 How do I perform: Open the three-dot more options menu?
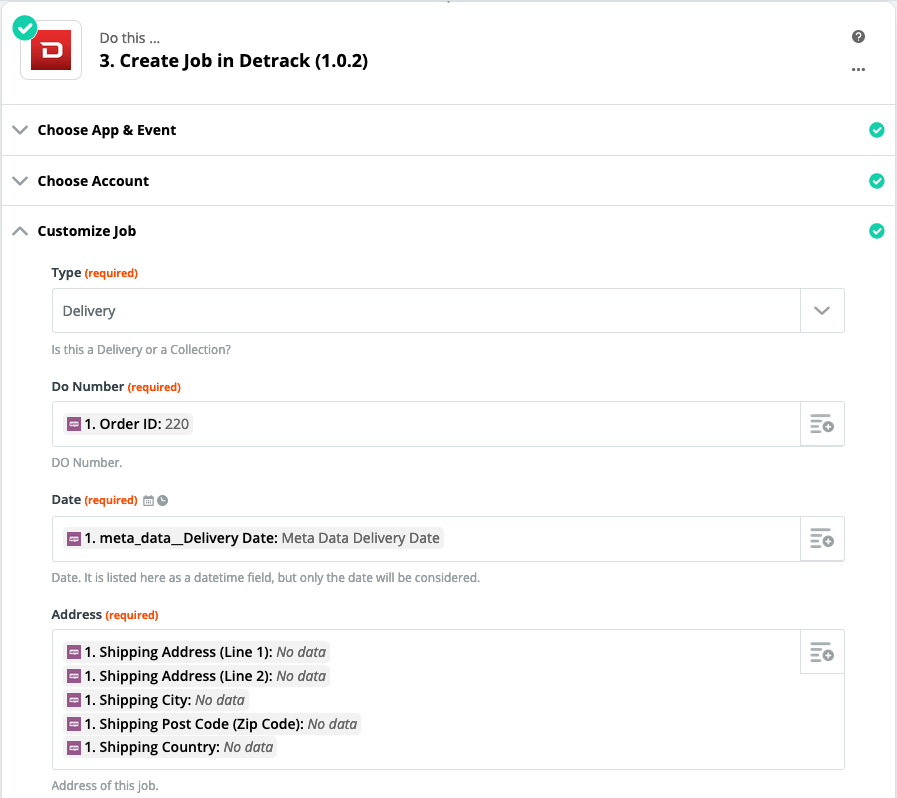(x=858, y=69)
